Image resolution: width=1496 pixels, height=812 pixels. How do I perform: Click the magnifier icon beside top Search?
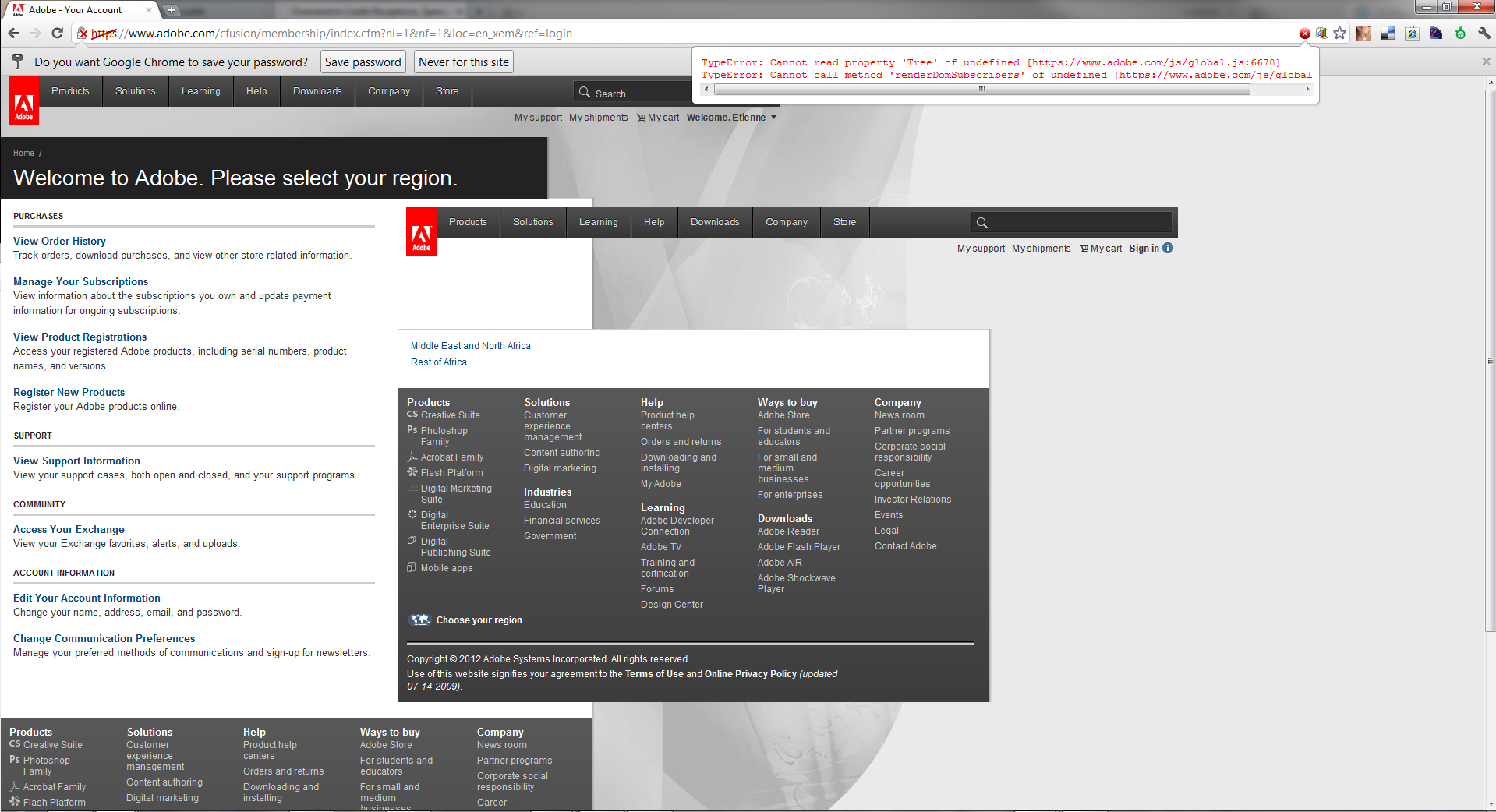585,92
